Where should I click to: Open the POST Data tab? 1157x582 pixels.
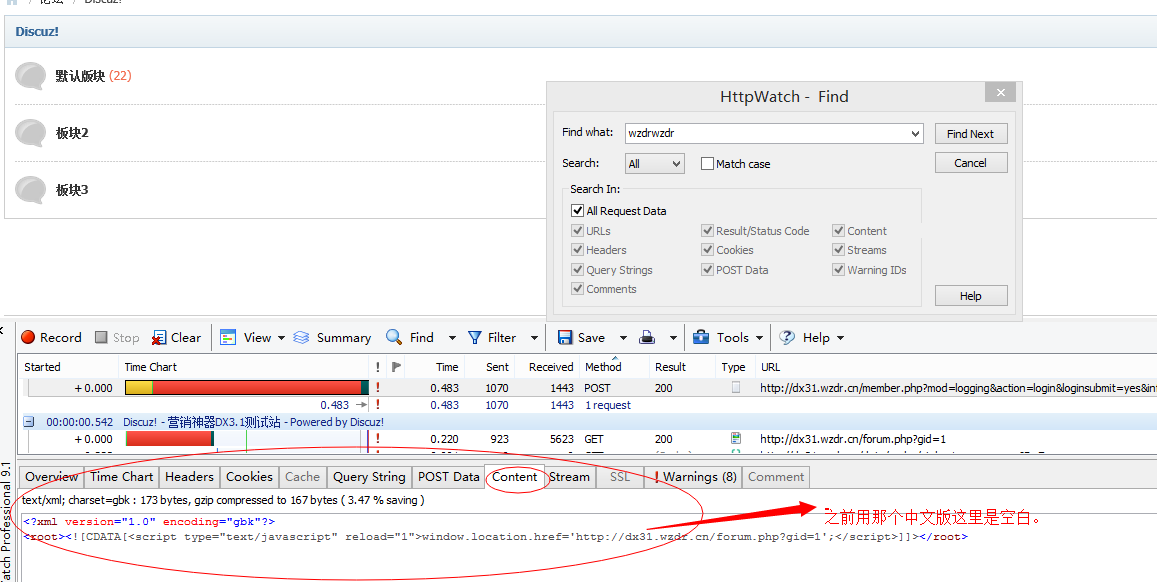tap(448, 477)
